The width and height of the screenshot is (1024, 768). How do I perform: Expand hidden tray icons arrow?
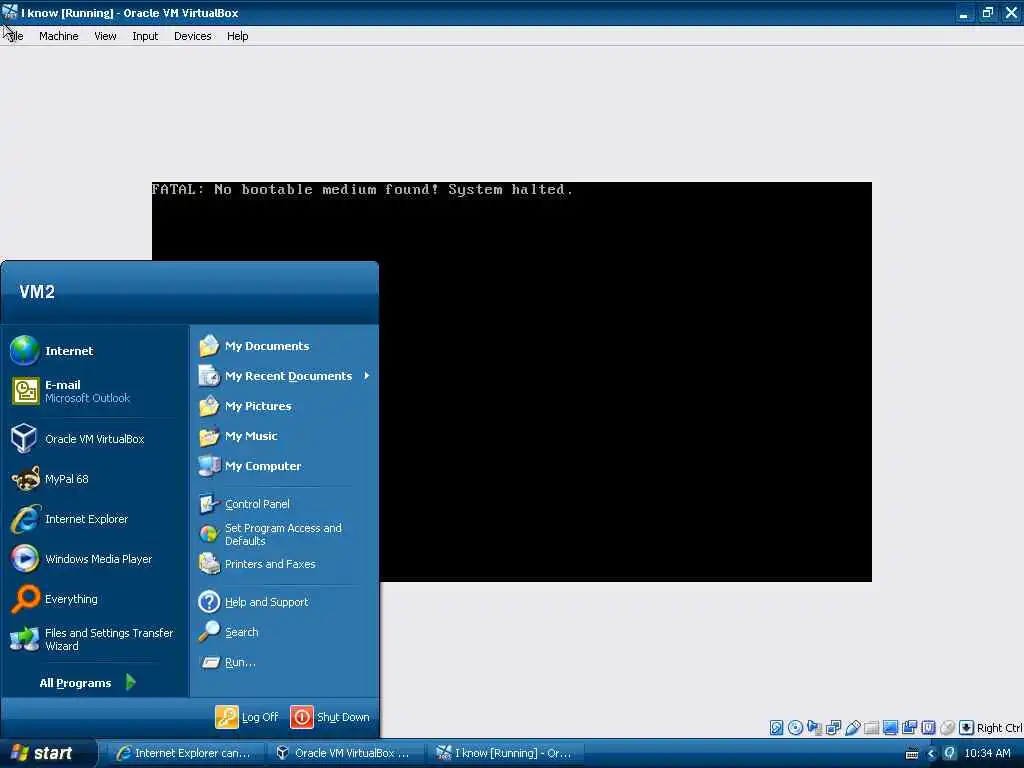[x=932, y=754]
